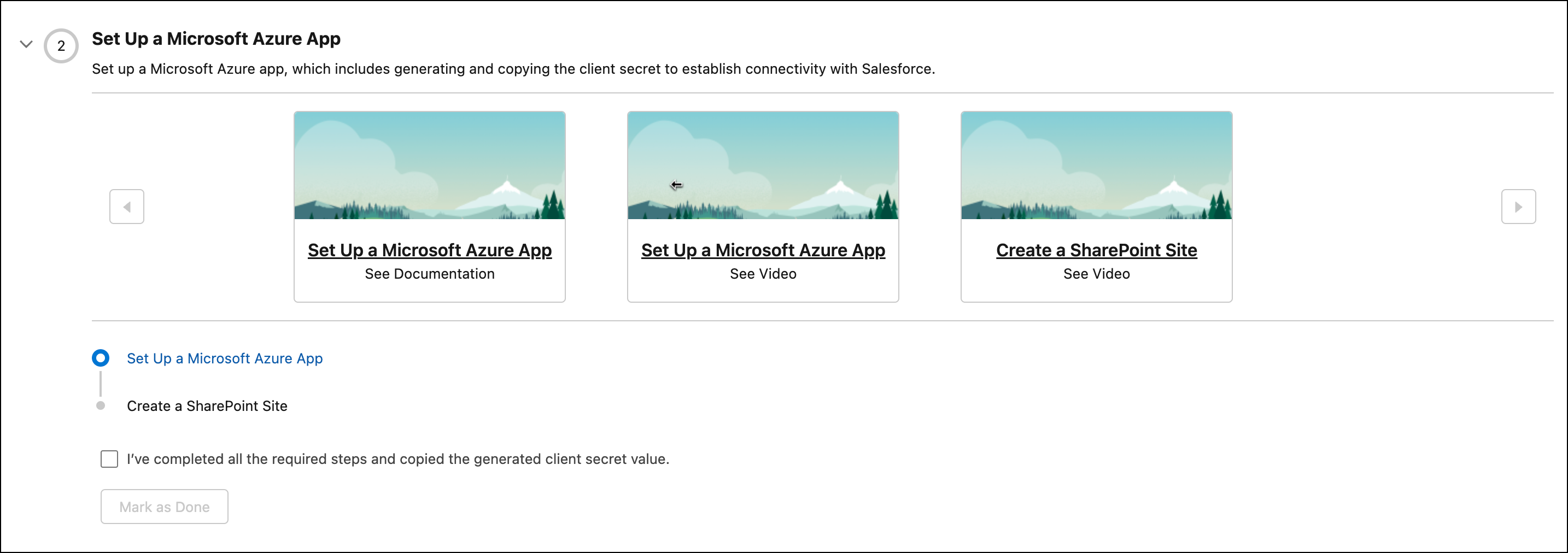
Task: Click the blue Set Up a Microsoft Azure App link
Action: [x=224, y=358]
